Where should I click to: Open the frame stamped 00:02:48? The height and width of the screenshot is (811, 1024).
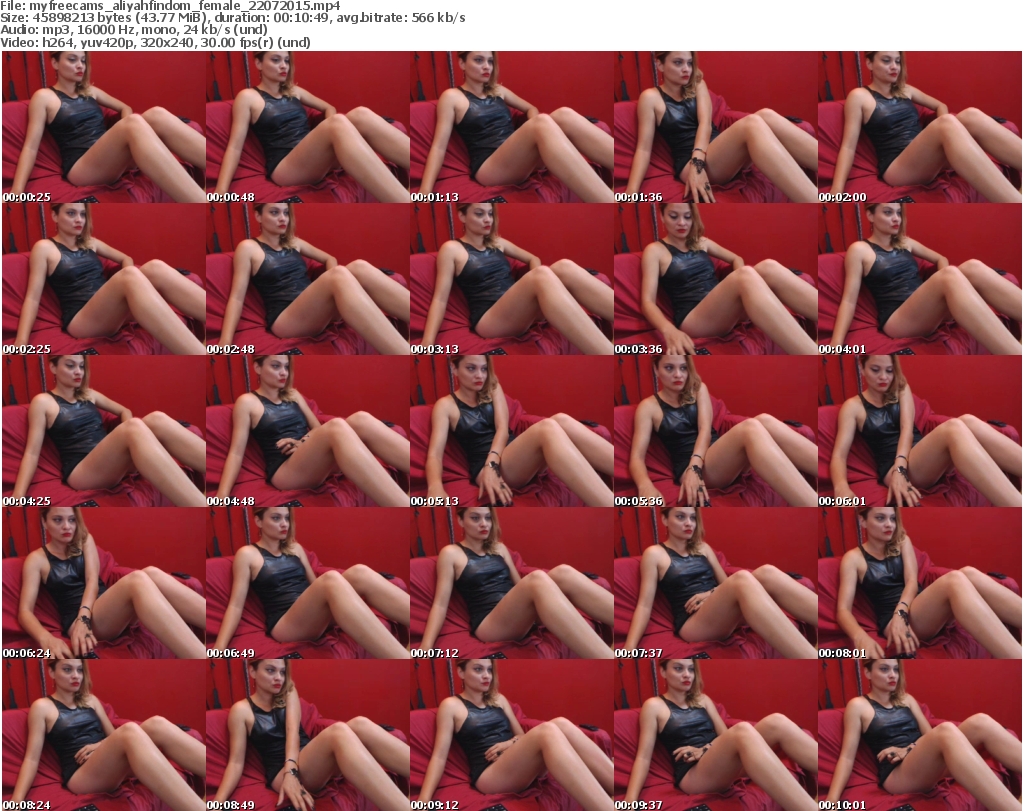[308, 279]
